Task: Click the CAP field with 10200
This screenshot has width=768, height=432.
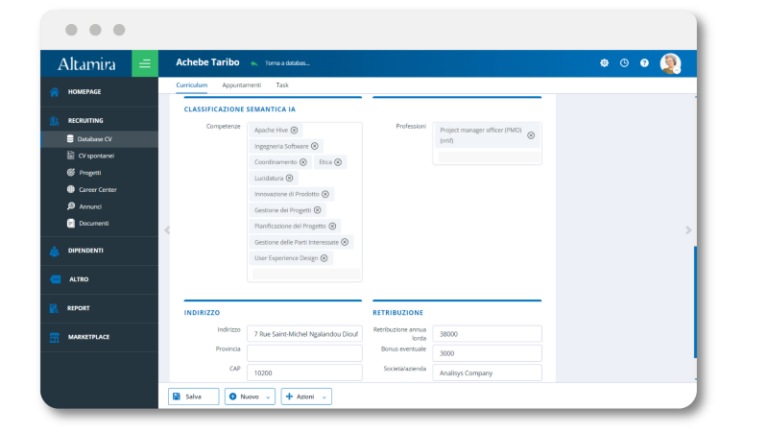Action: 305,373
